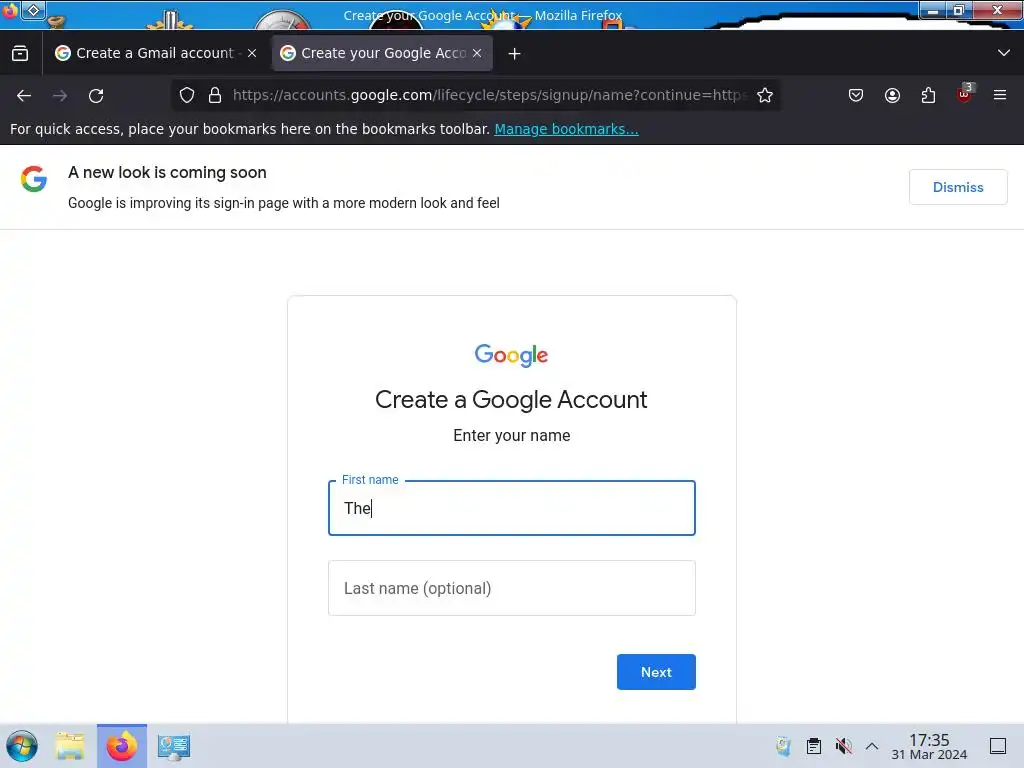The width and height of the screenshot is (1024, 768).
Task: Open Manage bookmarks link
Action: (566, 129)
